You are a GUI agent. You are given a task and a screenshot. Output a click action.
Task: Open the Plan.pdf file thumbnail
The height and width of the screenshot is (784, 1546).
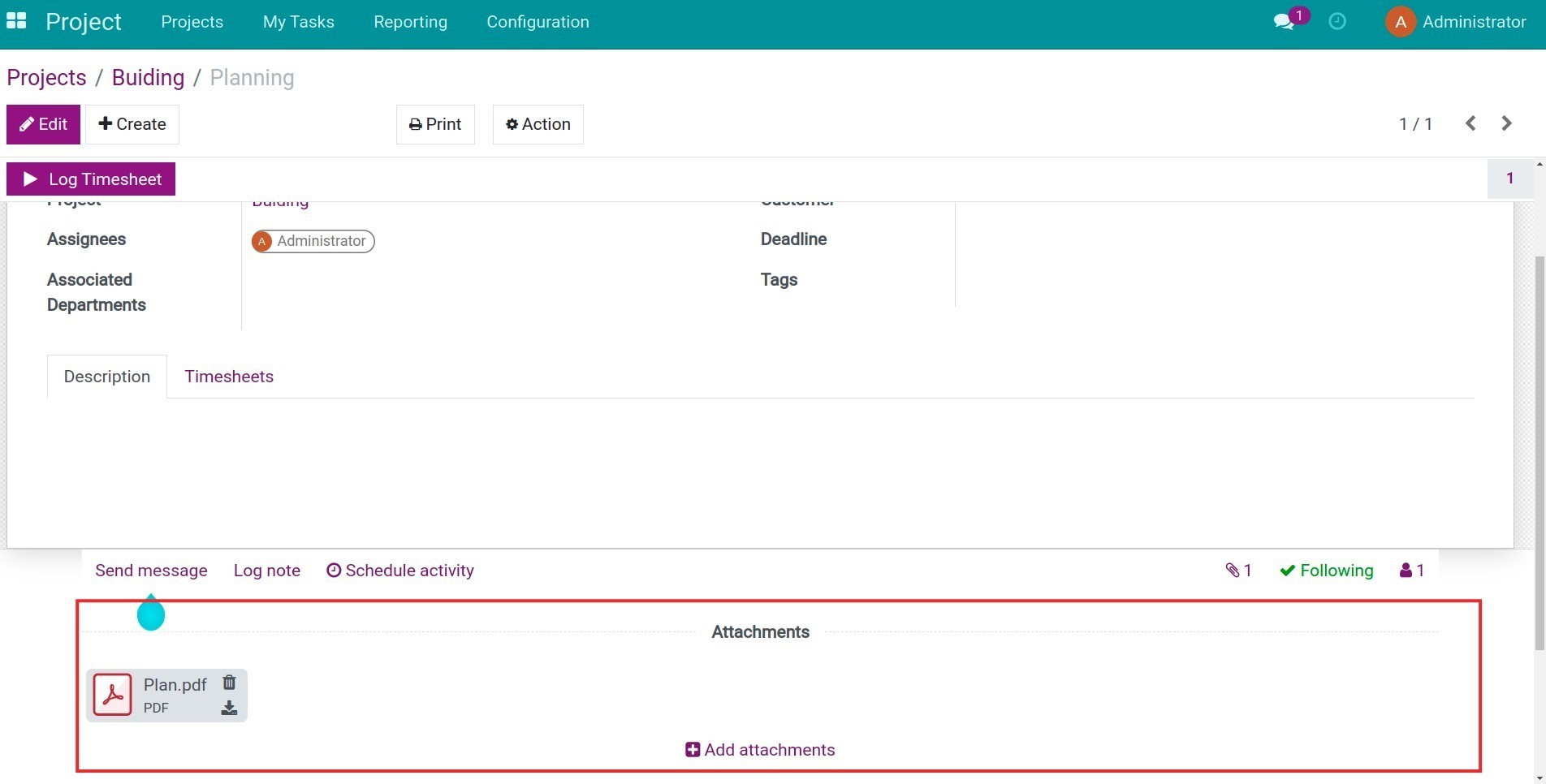(113, 696)
